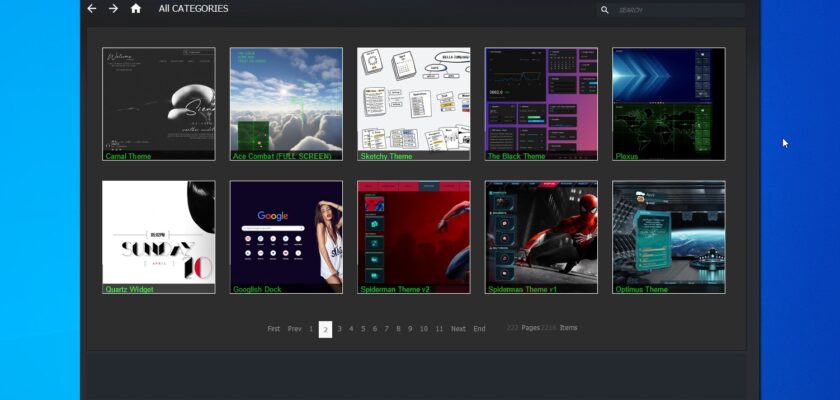The height and width of the screenshot is (400, 840).
Task: Open the Carnal Theme thumbnail
Action: point(158,103)
